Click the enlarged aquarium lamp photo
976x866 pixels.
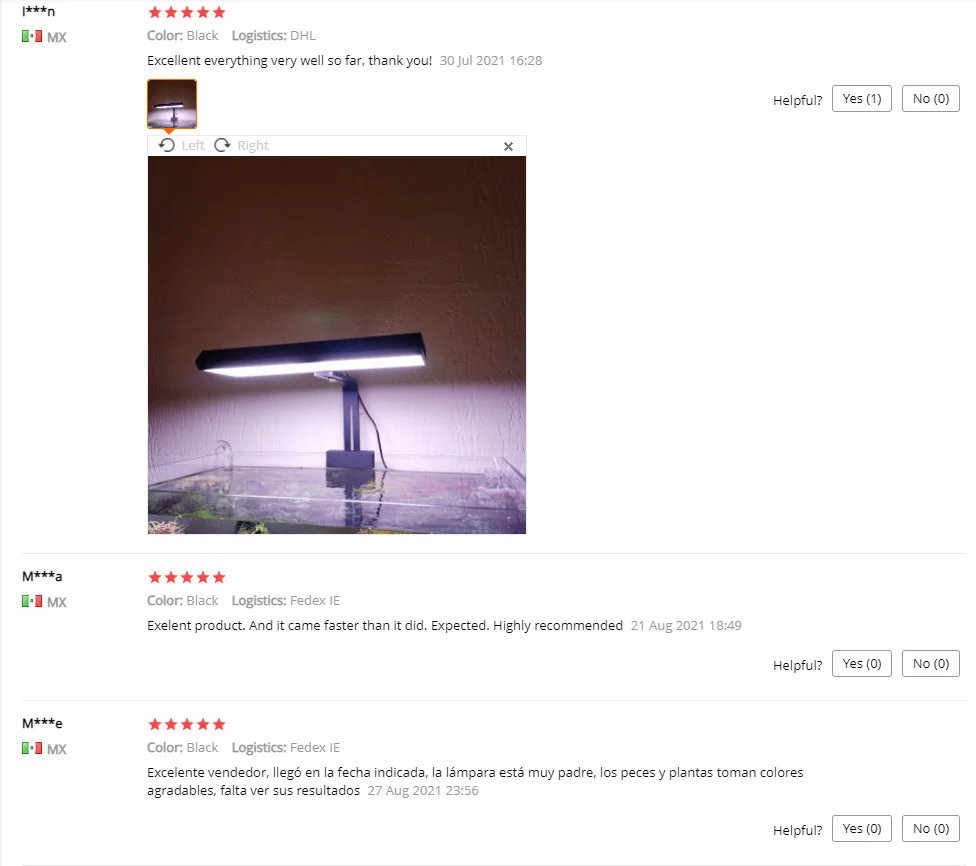coord(337,345)
